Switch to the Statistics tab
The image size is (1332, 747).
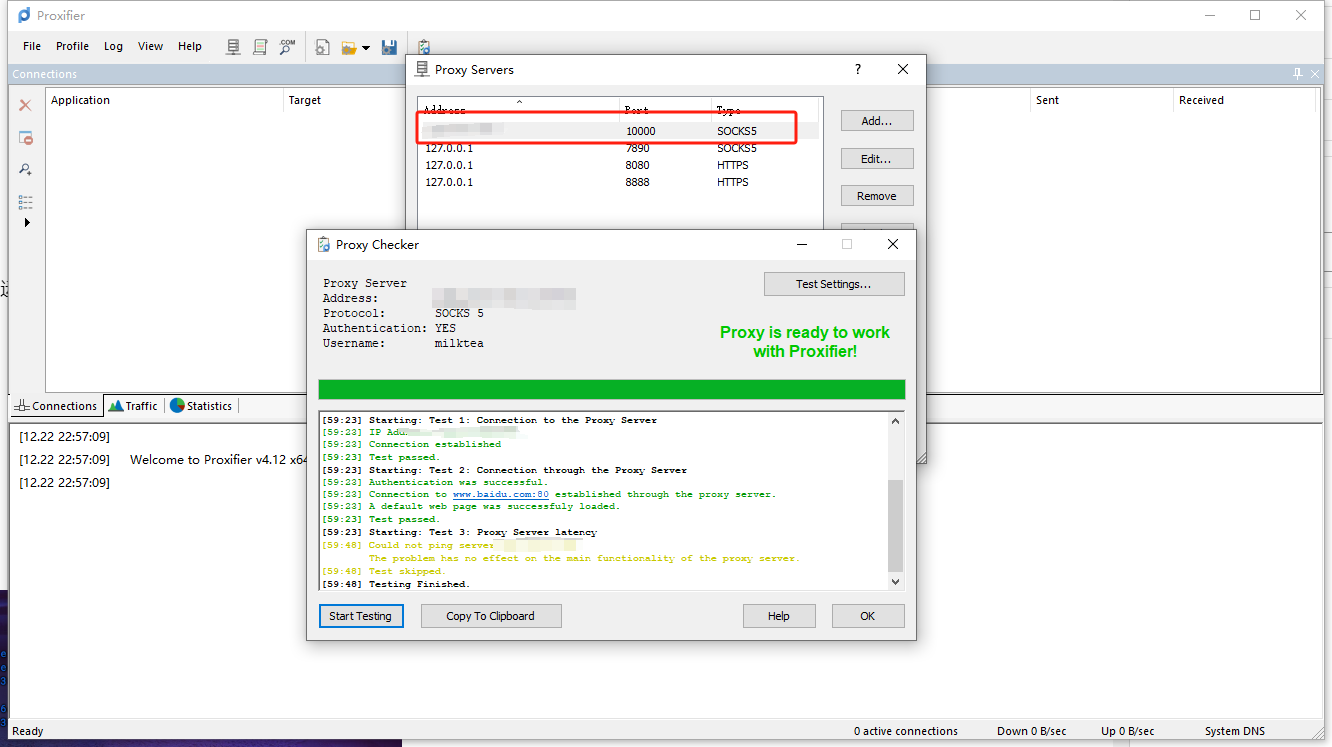[x=201, y=406]
